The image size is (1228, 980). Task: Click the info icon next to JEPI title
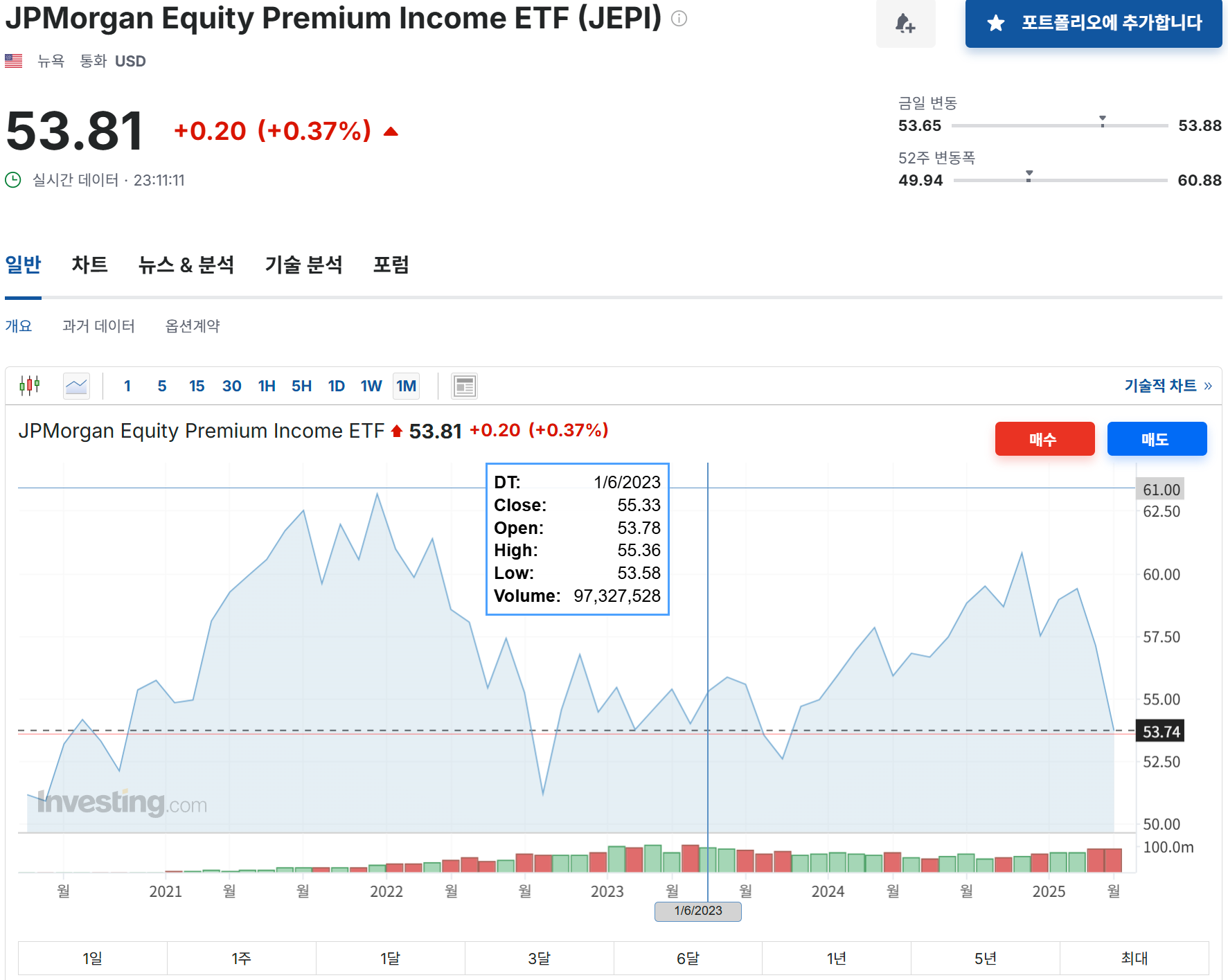679,19
